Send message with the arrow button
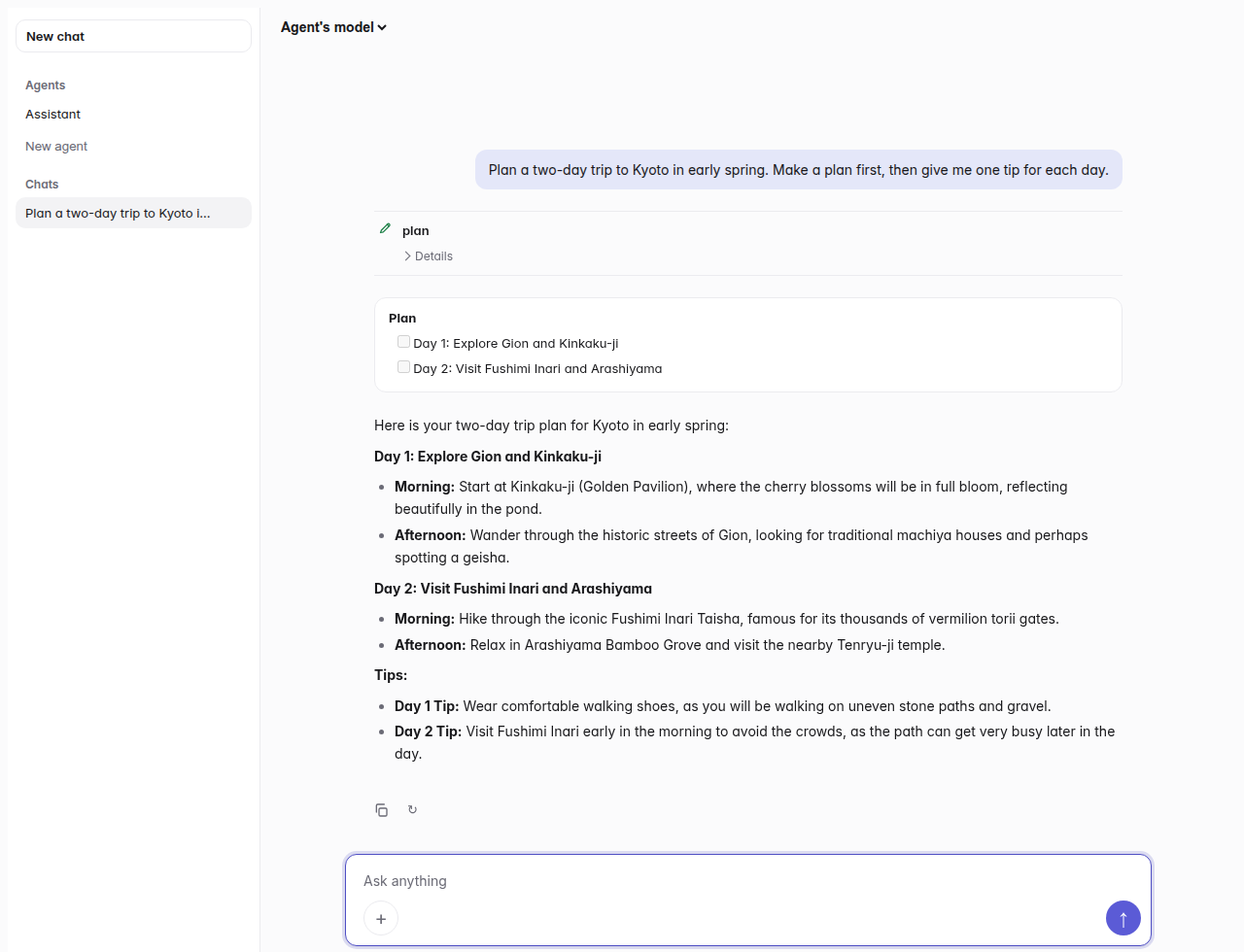 click(x=1123, y=918)
